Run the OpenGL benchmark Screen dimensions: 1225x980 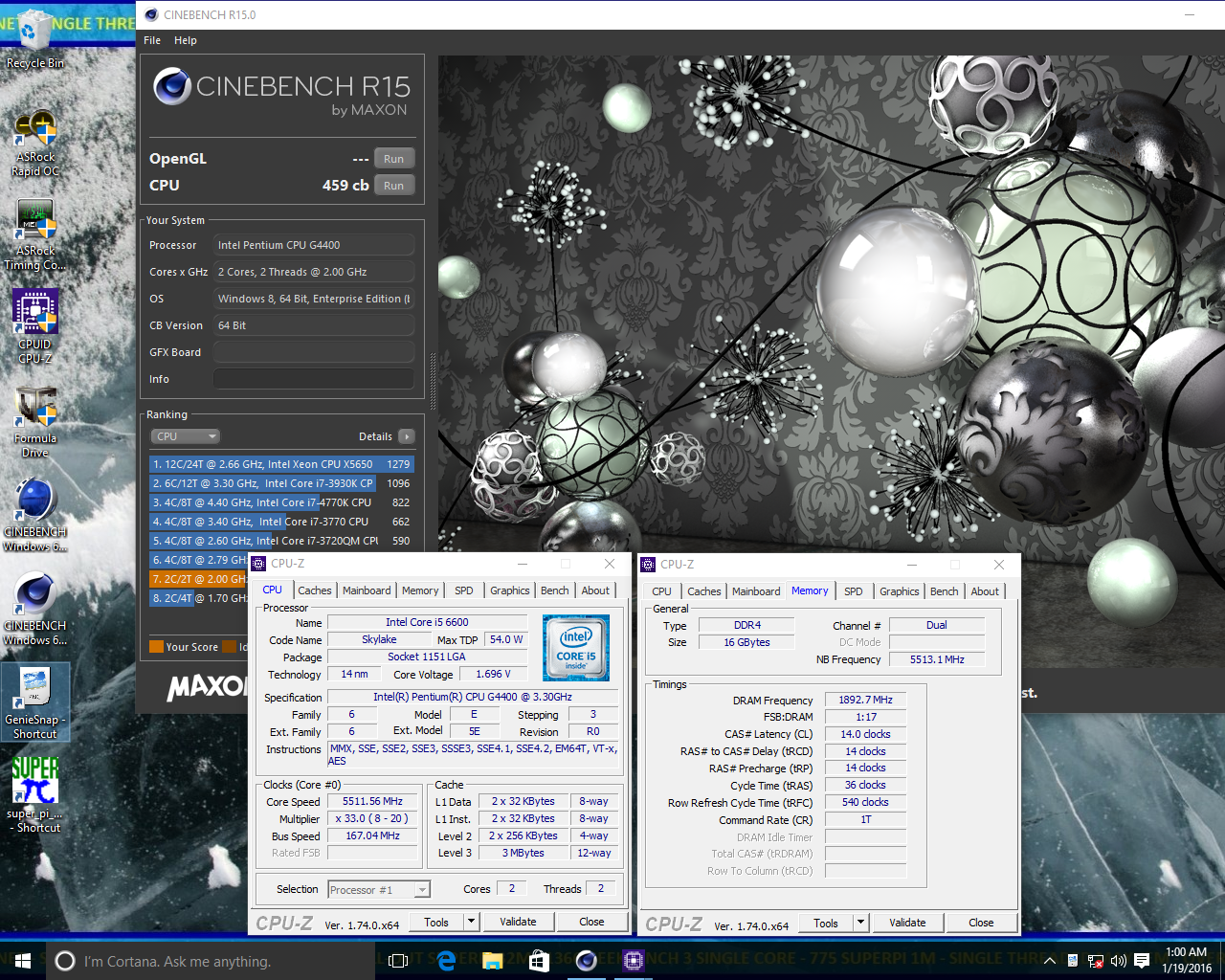(x=394, y=159)
